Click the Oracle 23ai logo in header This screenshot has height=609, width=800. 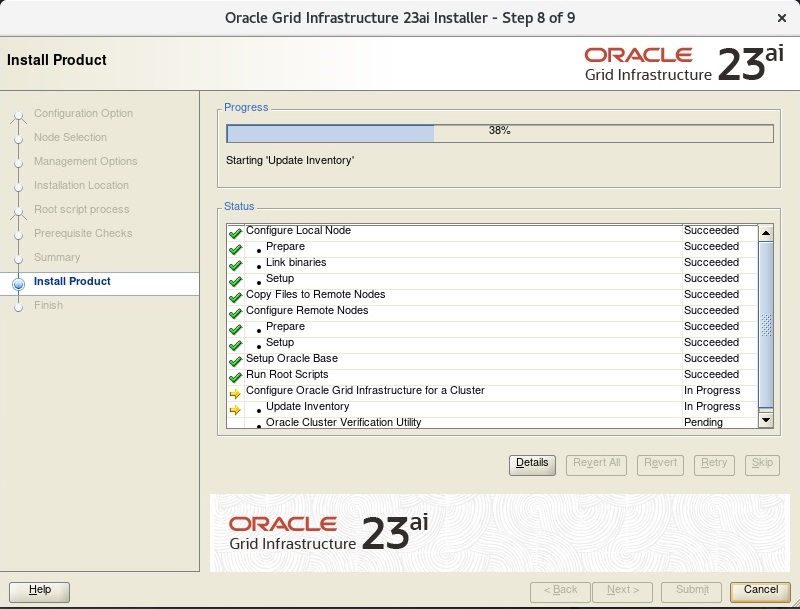pos(684,64)
